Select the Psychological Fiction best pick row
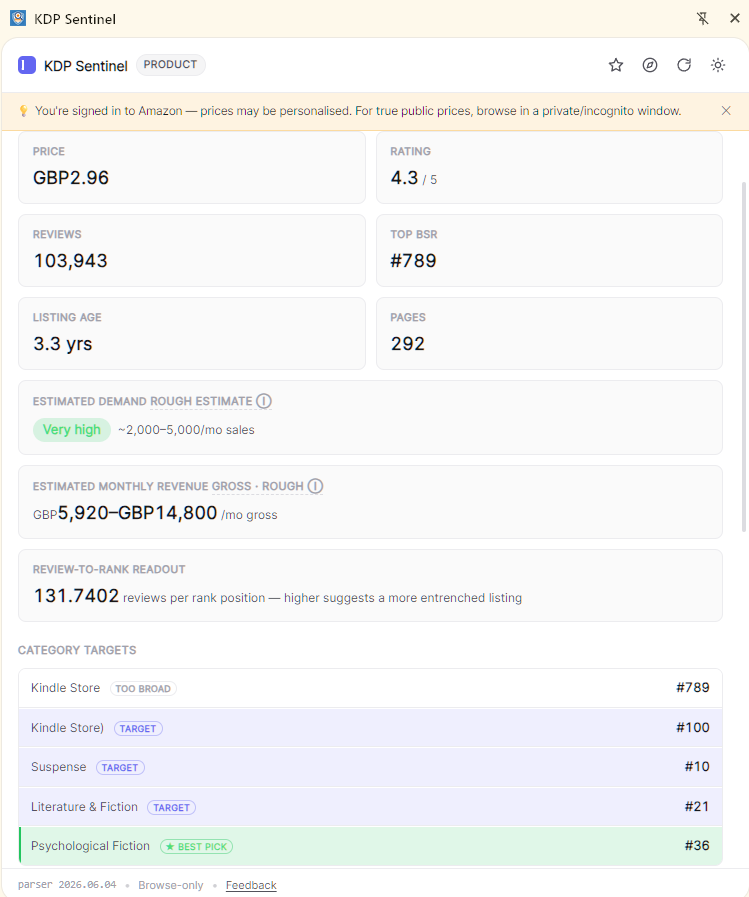This screenshot has height=897, width=749. point(370,846)
